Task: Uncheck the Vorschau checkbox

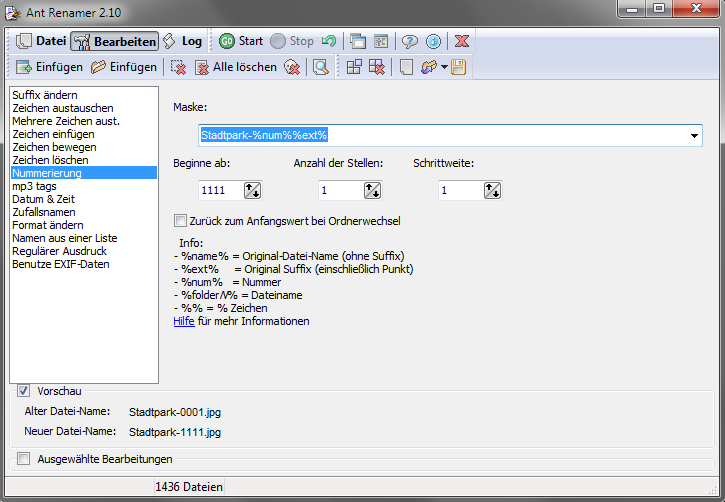Action: 24,391
